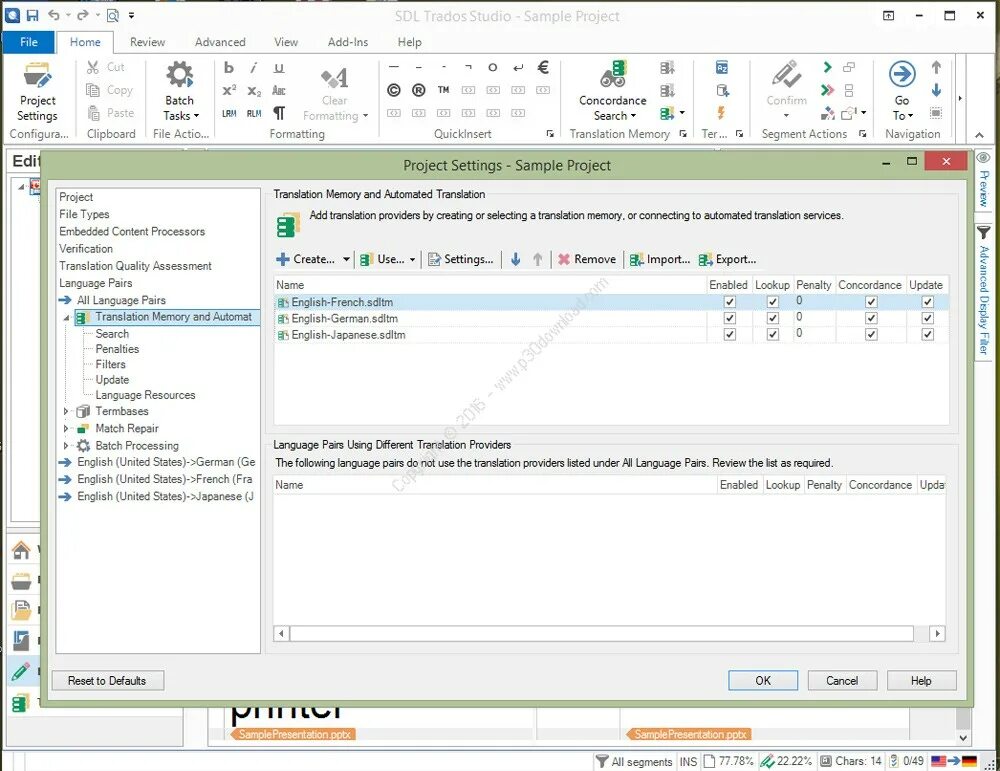Screen dimensions: 1000x771
Task: Open the Home view sidebar icon
Action: [x=21, y=550]
